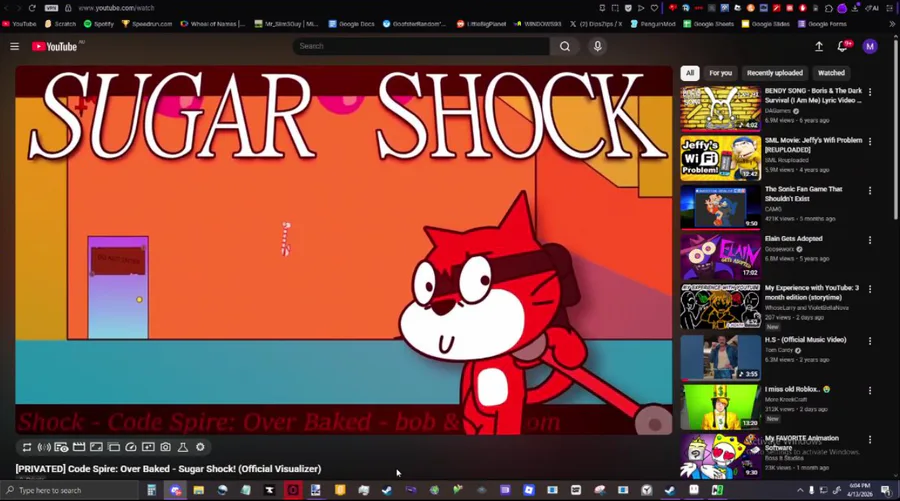Open File Explorer from the taskbar
Image resolution: width=900 pixels, height=501 pixels.
[199, 490]
